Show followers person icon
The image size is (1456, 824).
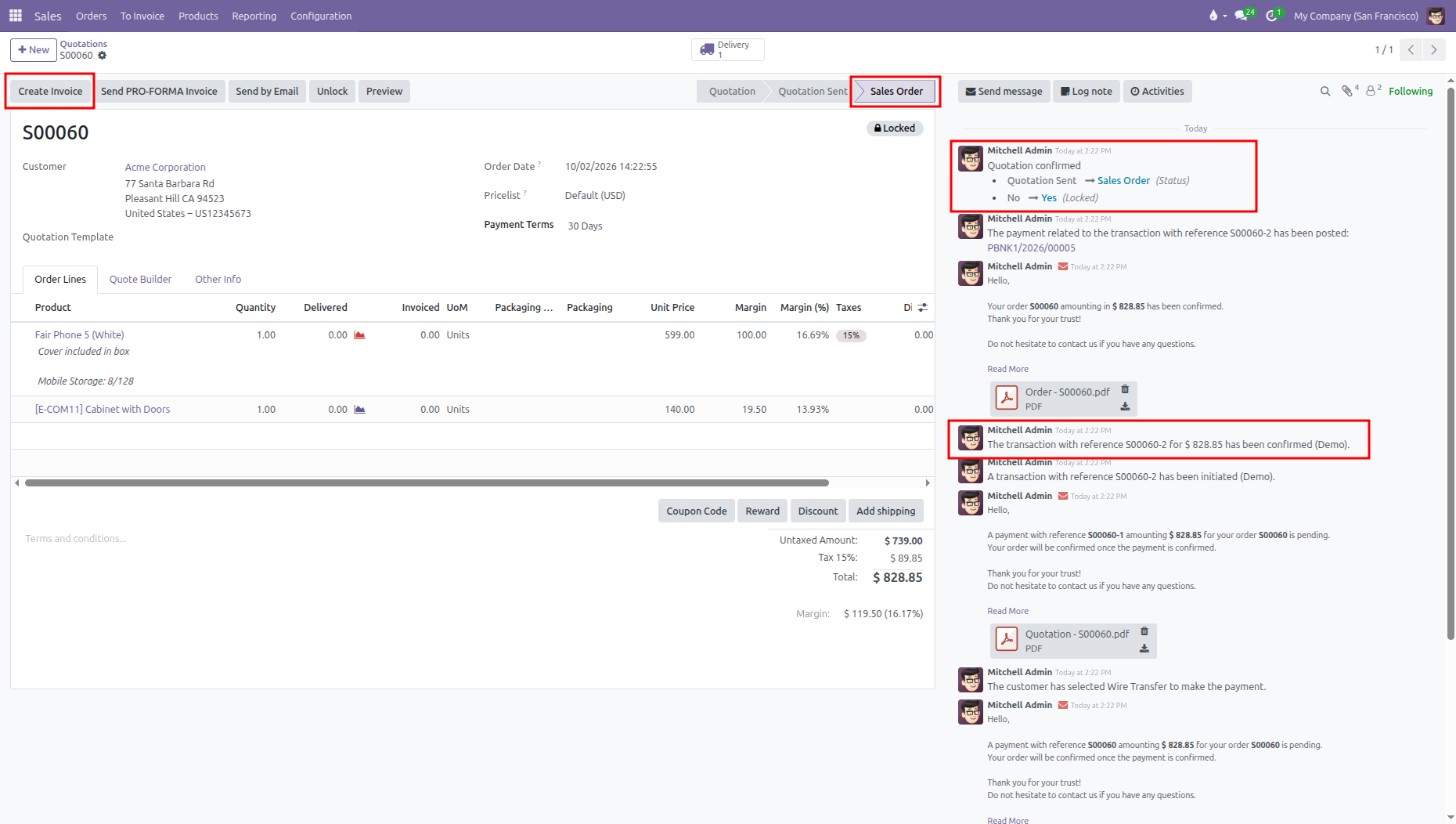pos(1371,91)
